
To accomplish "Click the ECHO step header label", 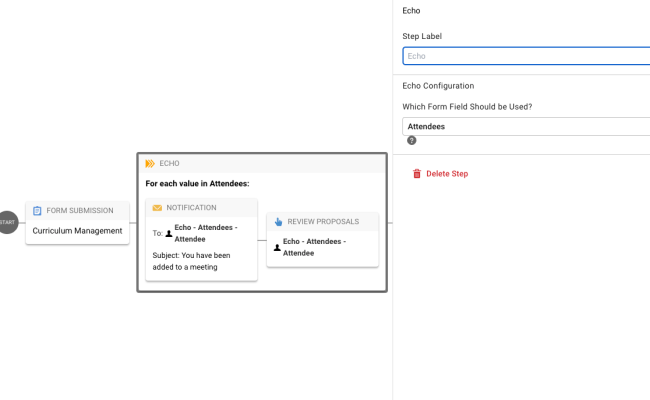I will (x=169, y=164).
